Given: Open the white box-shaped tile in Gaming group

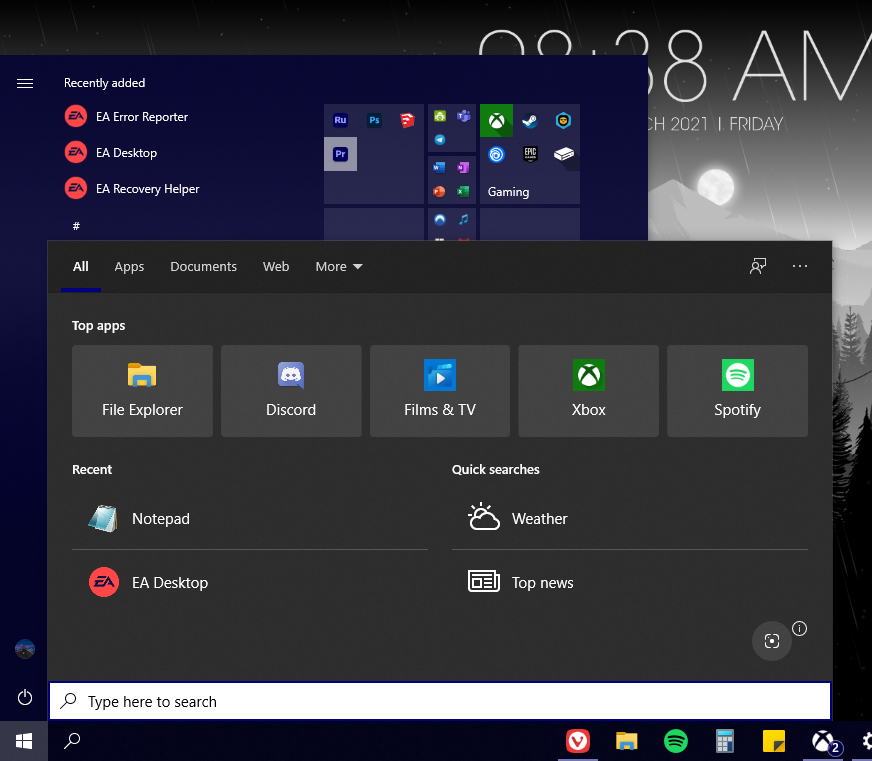Looking at the screenshot, I should (563, 154).
